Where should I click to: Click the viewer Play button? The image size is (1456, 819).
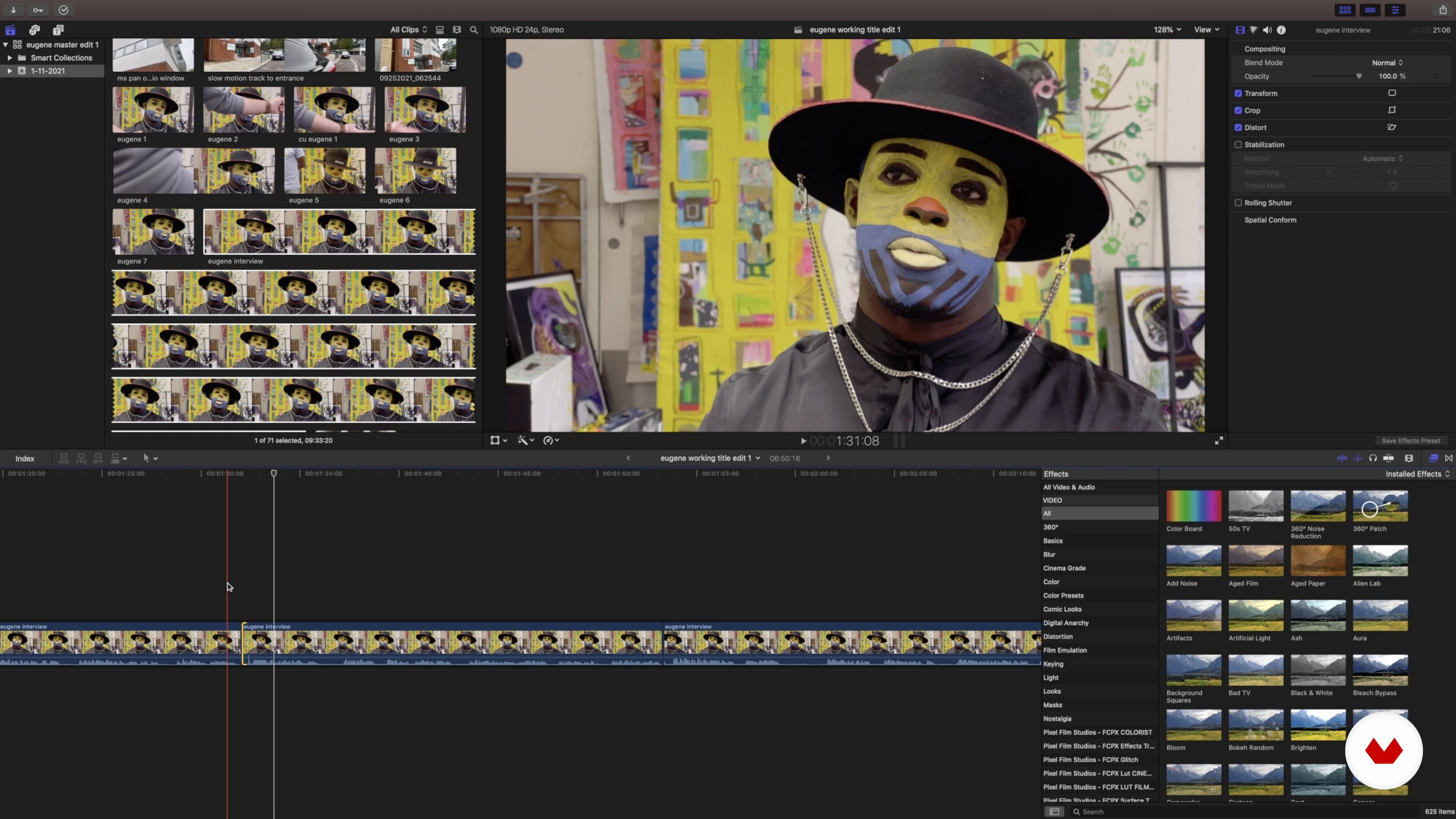tap(803, 441)
